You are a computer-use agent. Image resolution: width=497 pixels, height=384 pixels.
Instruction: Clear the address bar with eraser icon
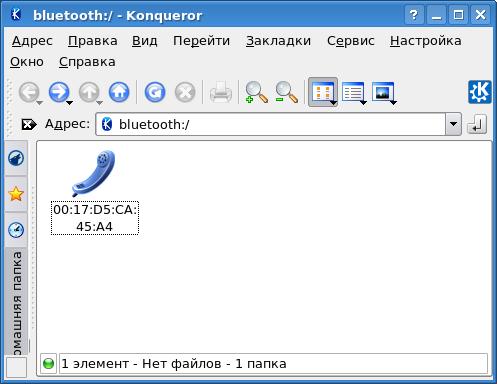[29, 125]
